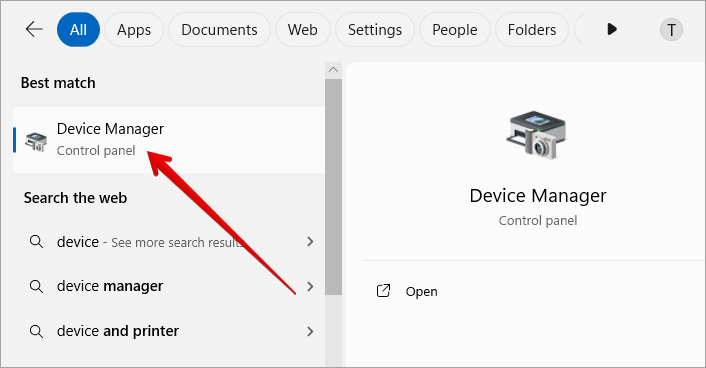Select 'device manager' web suggestion
The height and width of the screenshot is (368, 706).
point(169,286)
